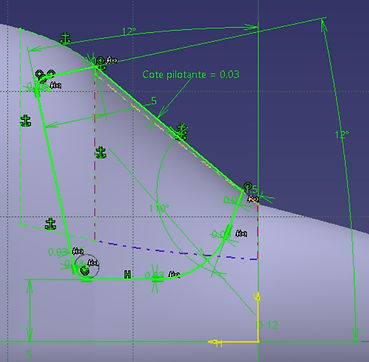
Task: Select the concentric constraint symbol at the top vertex
Action: (x=99, y=61)
